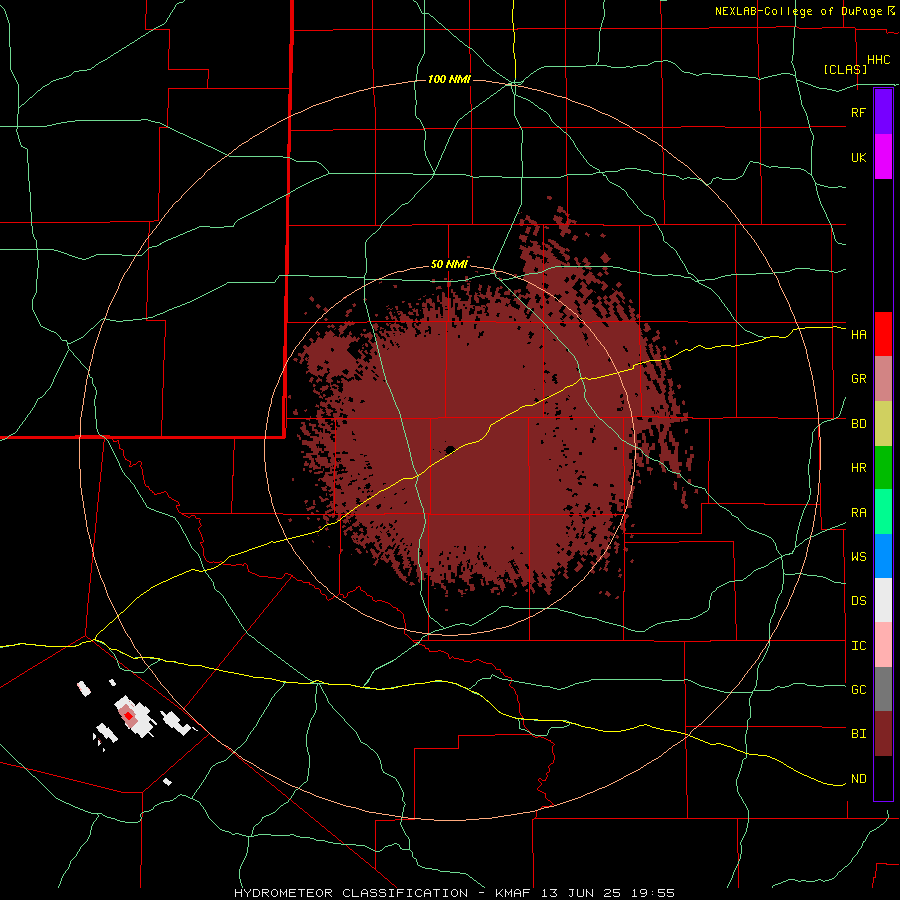Click the IC legend label

pos(858,646)
